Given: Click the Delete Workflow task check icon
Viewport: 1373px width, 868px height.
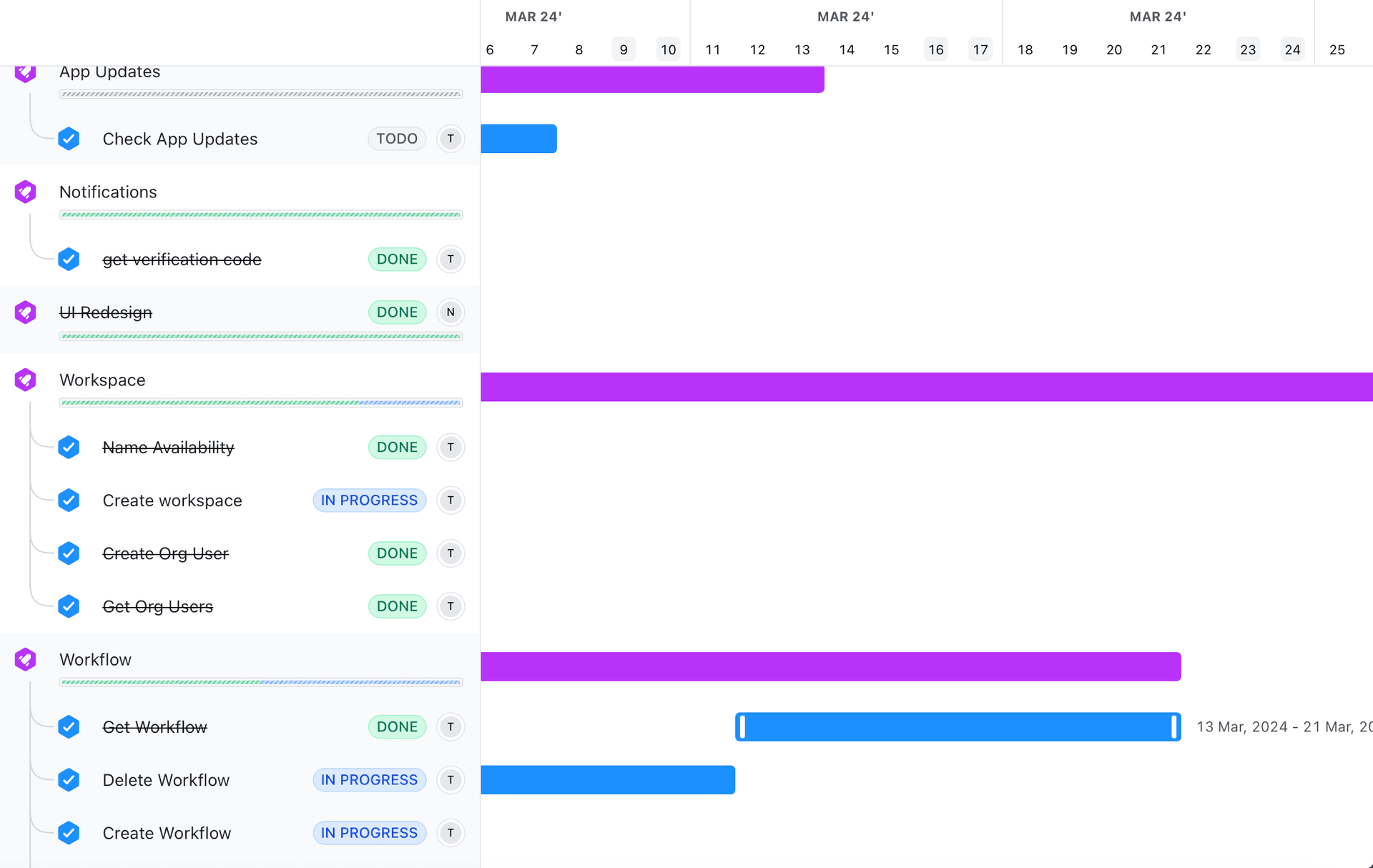Looking at the screenshot, I should [x=69, y=779].
